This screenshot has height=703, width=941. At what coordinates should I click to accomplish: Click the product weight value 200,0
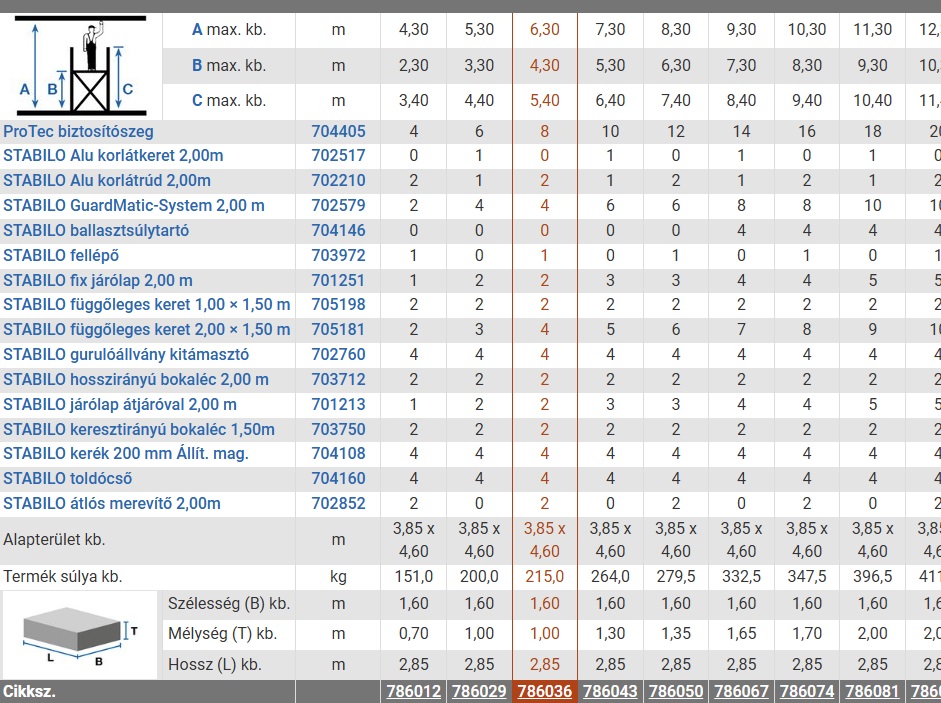coord(479,577)
